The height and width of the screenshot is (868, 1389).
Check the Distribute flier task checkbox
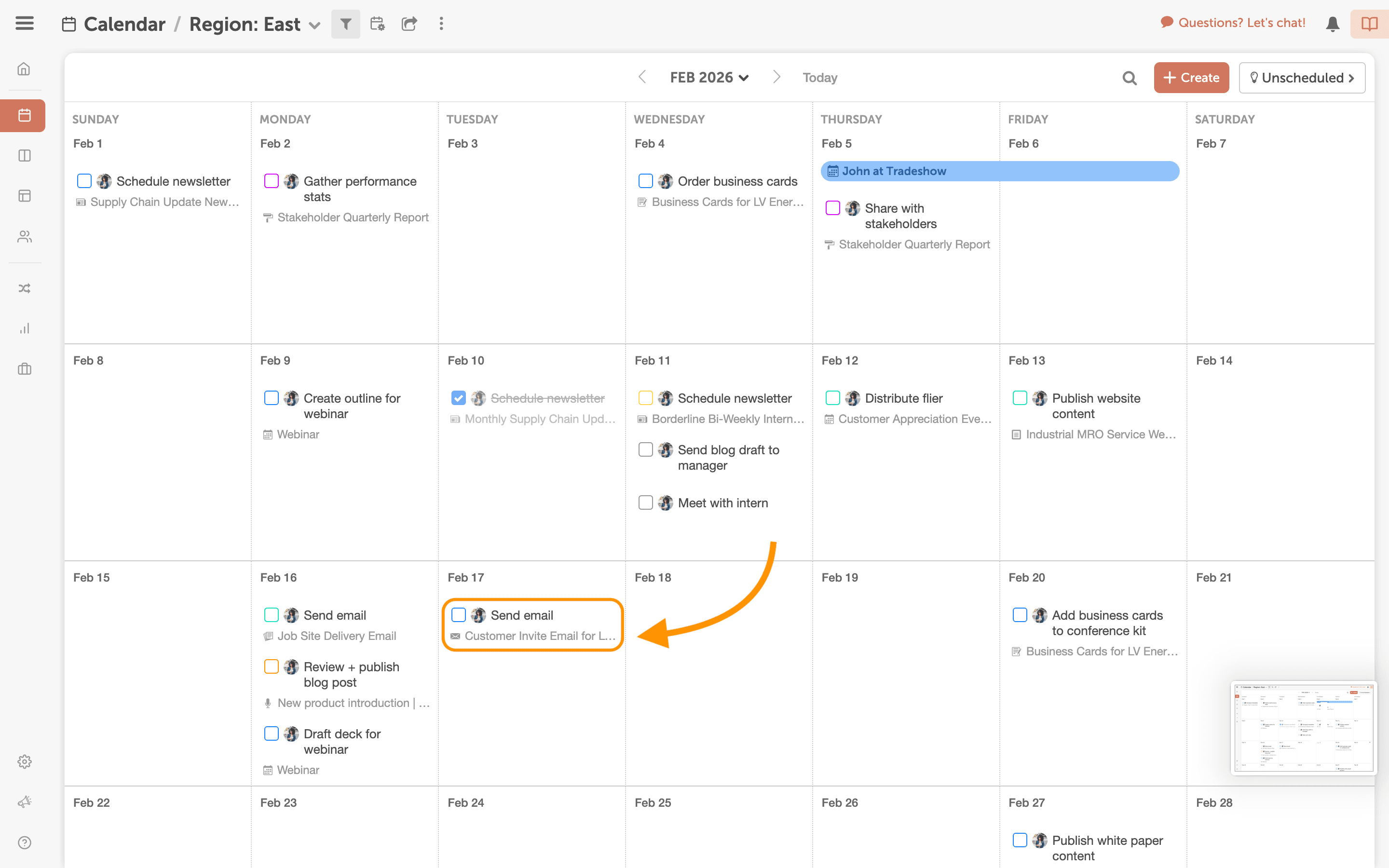click(833, 398)
